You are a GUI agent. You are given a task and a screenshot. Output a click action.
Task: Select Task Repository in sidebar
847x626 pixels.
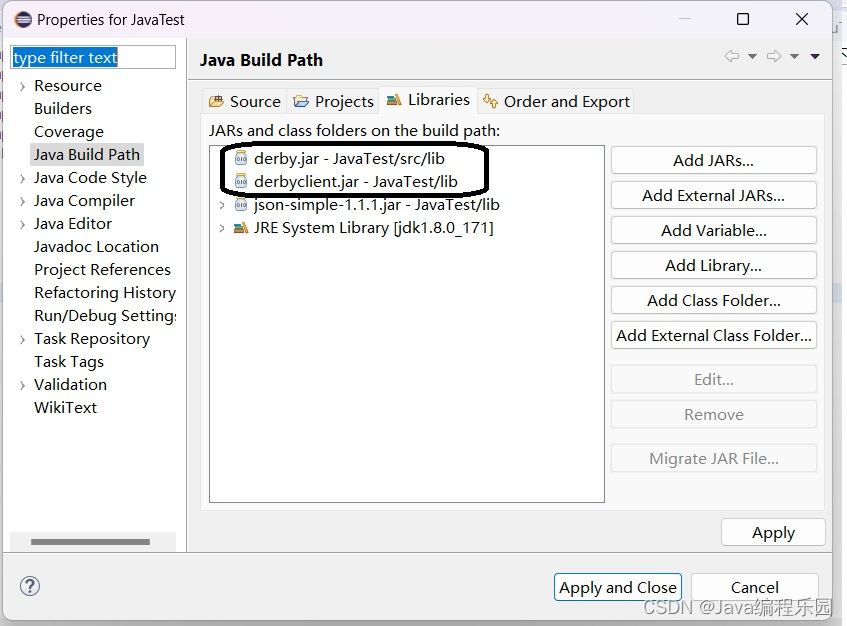click(92, 339)
